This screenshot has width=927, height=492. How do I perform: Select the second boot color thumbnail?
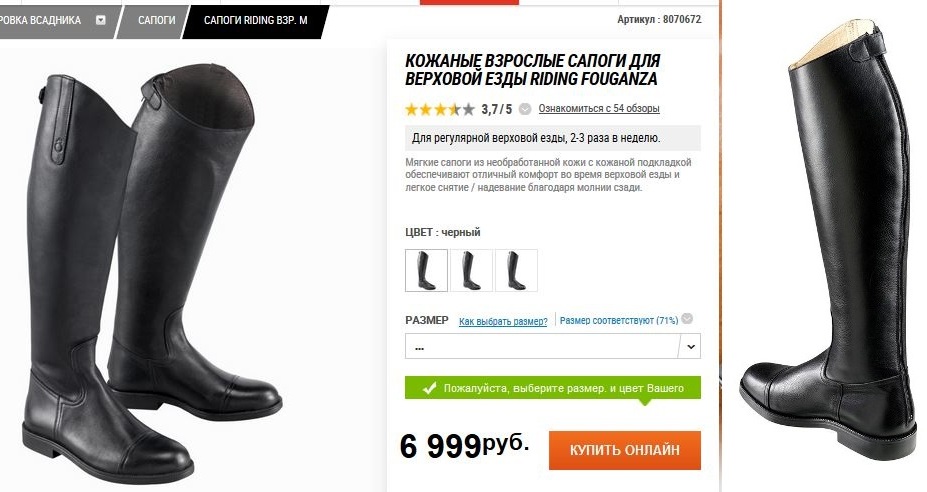pos(471,270)
